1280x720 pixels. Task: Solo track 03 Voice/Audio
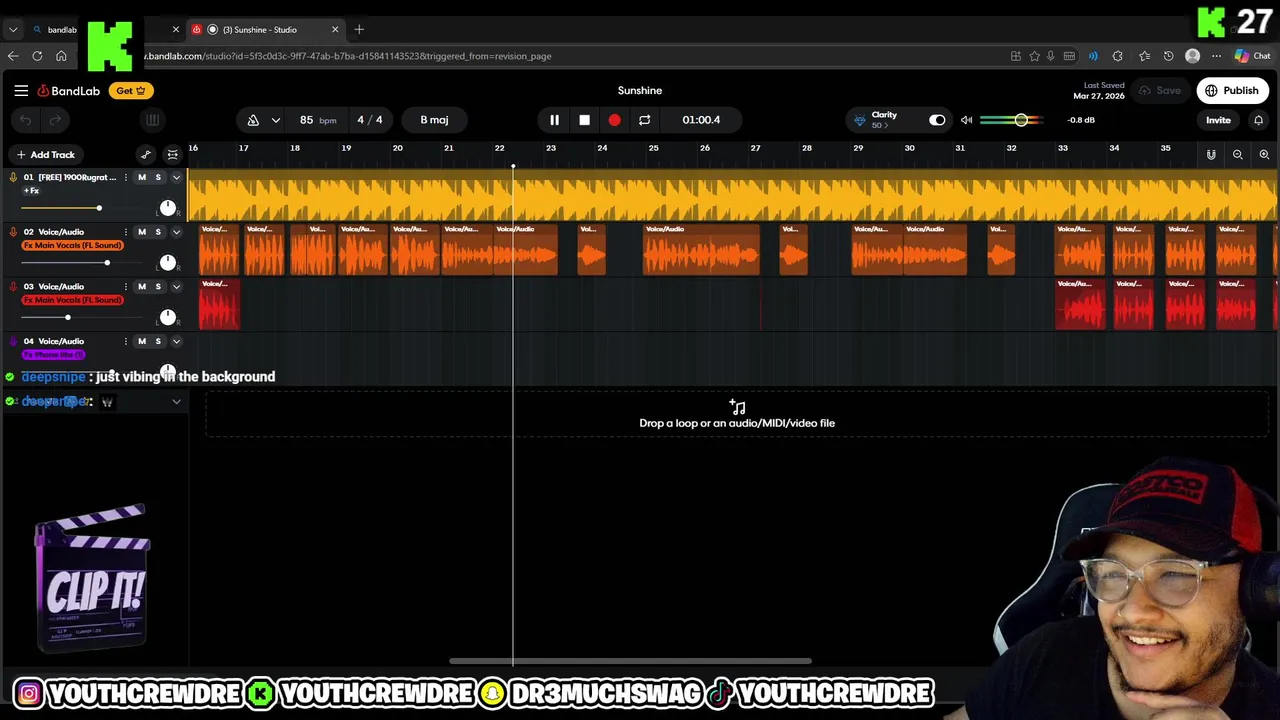[157, 287]
